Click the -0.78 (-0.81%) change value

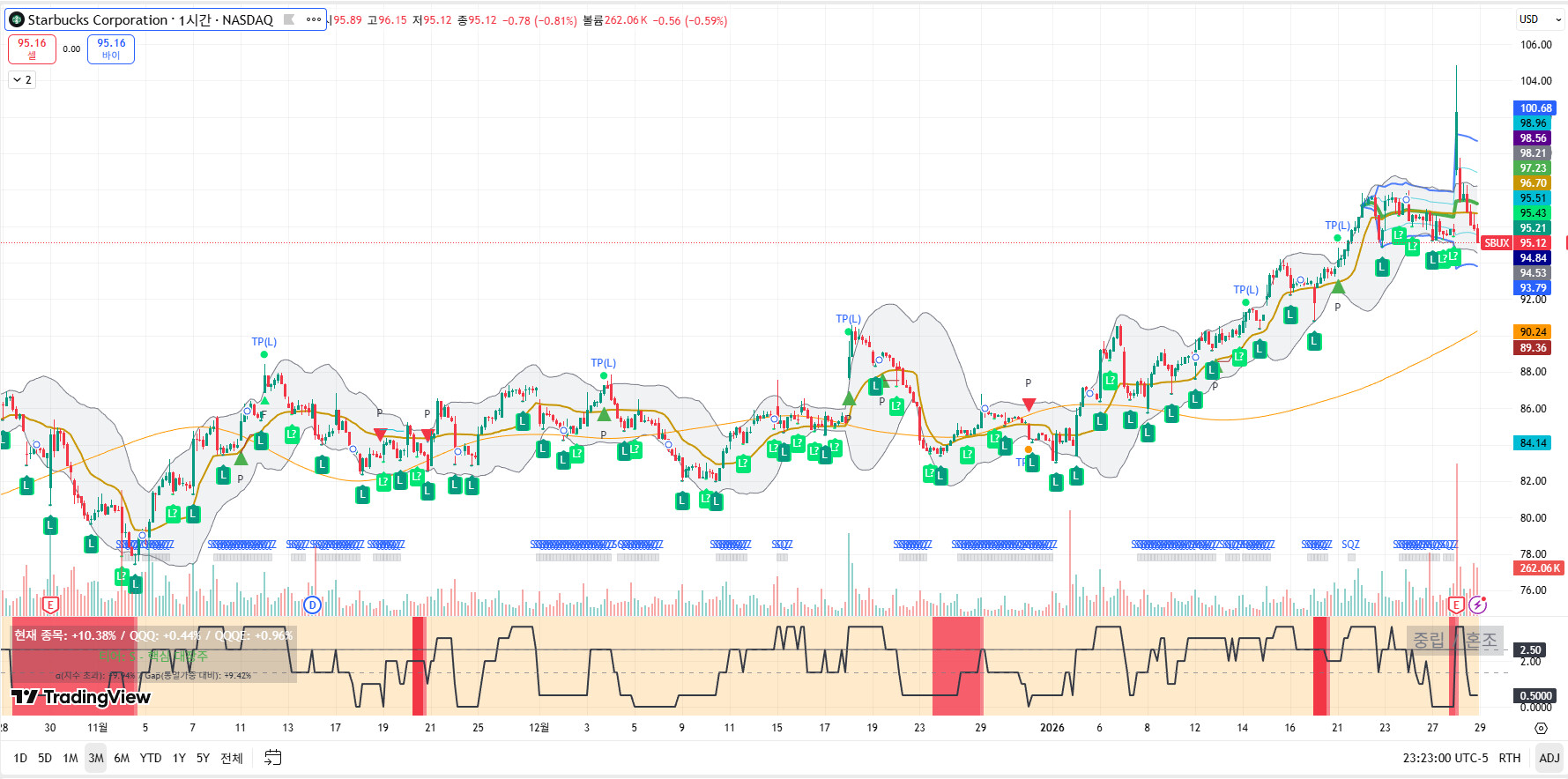pyautogui.click(x=539, y=20)
